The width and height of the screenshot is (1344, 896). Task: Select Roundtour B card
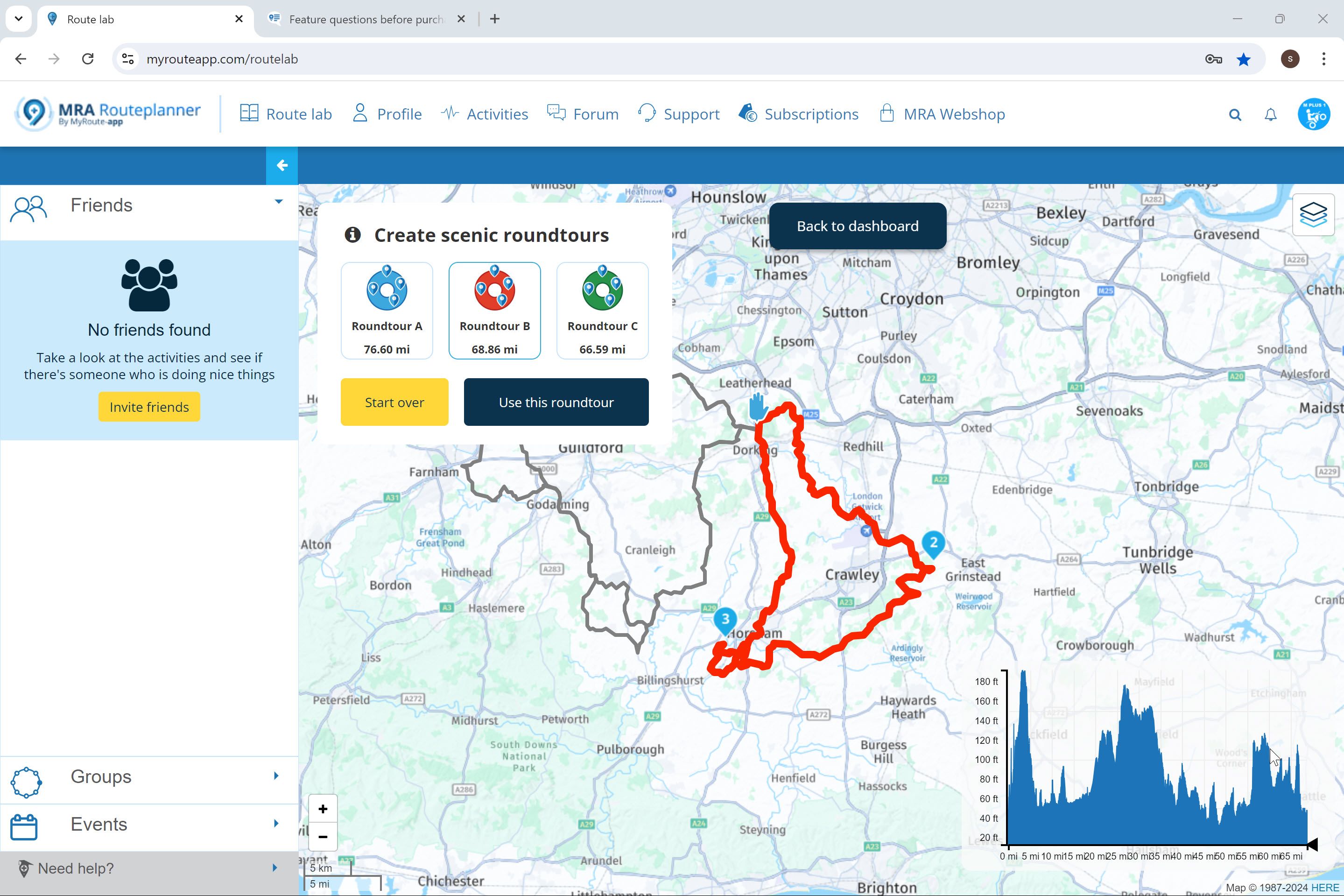tap(495, 311)
